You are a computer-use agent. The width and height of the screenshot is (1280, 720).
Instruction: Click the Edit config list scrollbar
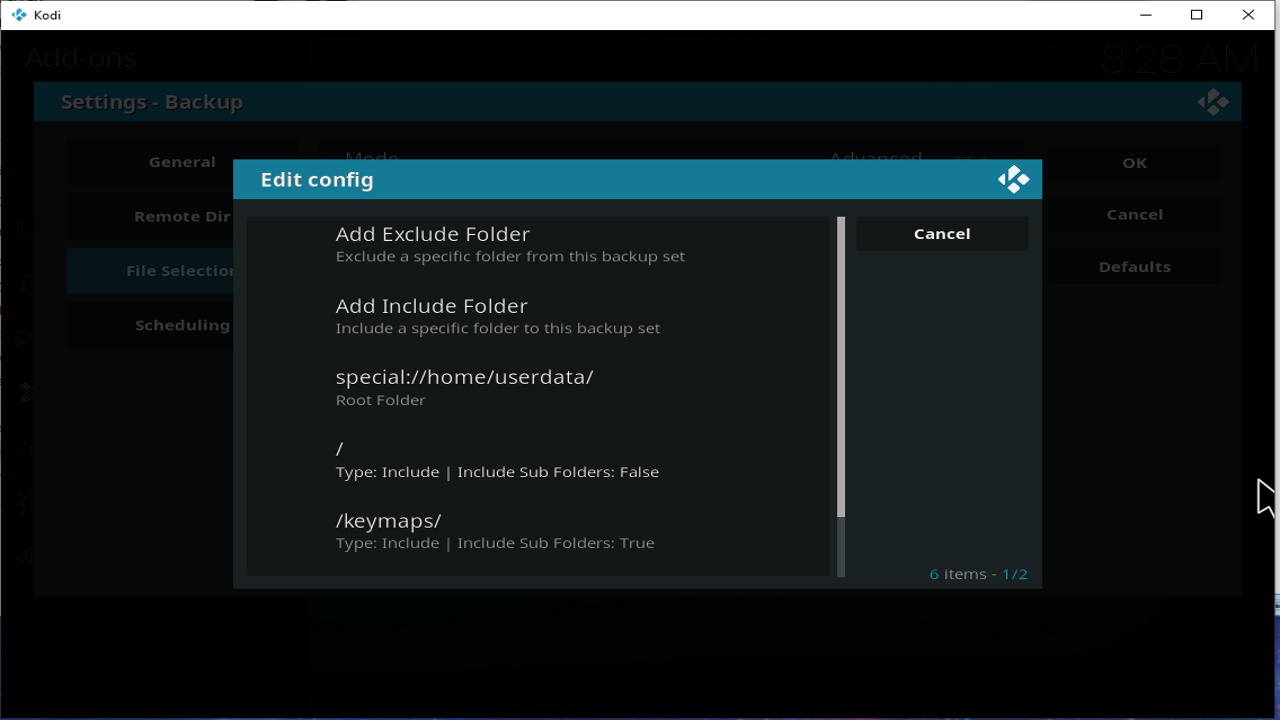click(841, 367)
